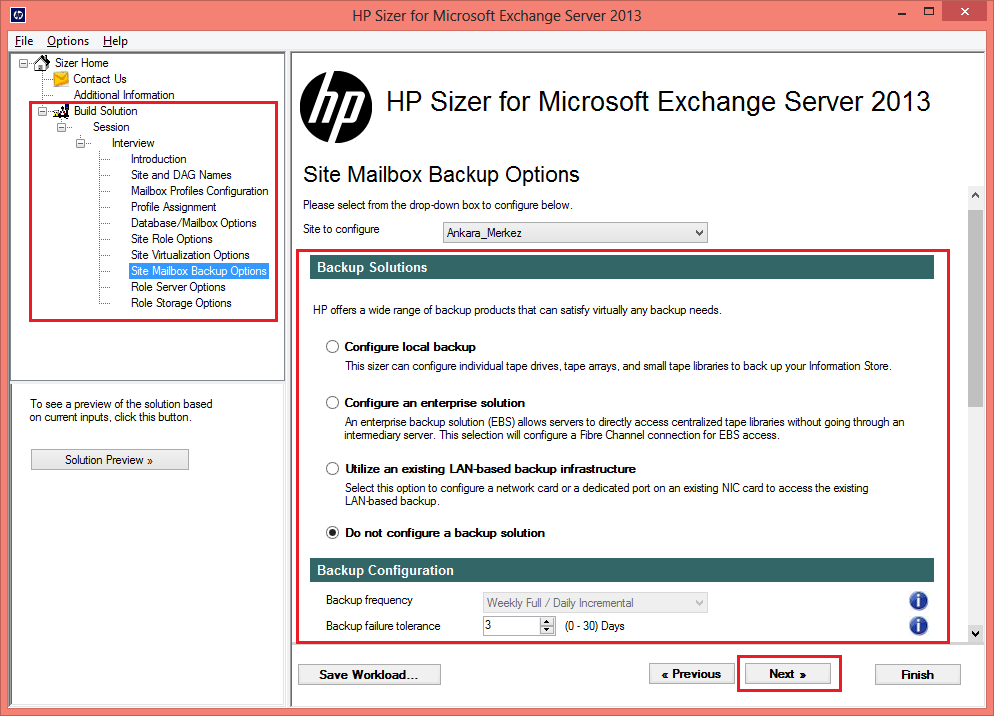Click the scrollbar down arrow
The width and height of the screenshot is (994, 716).
pyautogui.click(x=975, y=633)
